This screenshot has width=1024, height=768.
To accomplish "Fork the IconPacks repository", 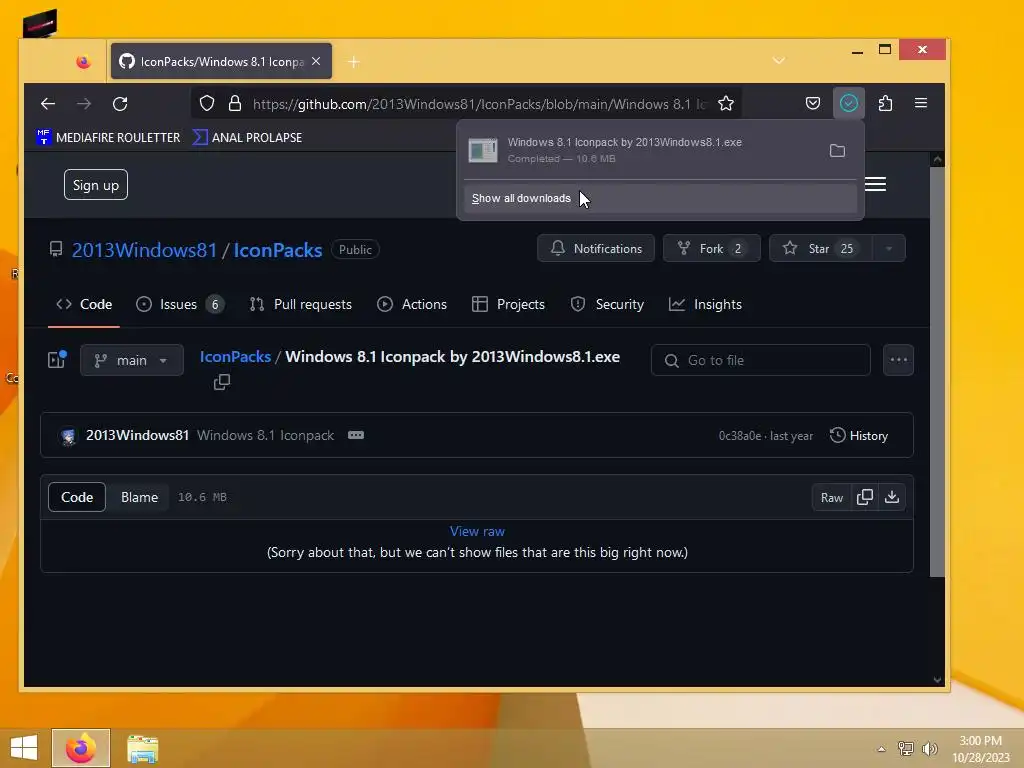I will pyautogui.click(x=712, y=248).
